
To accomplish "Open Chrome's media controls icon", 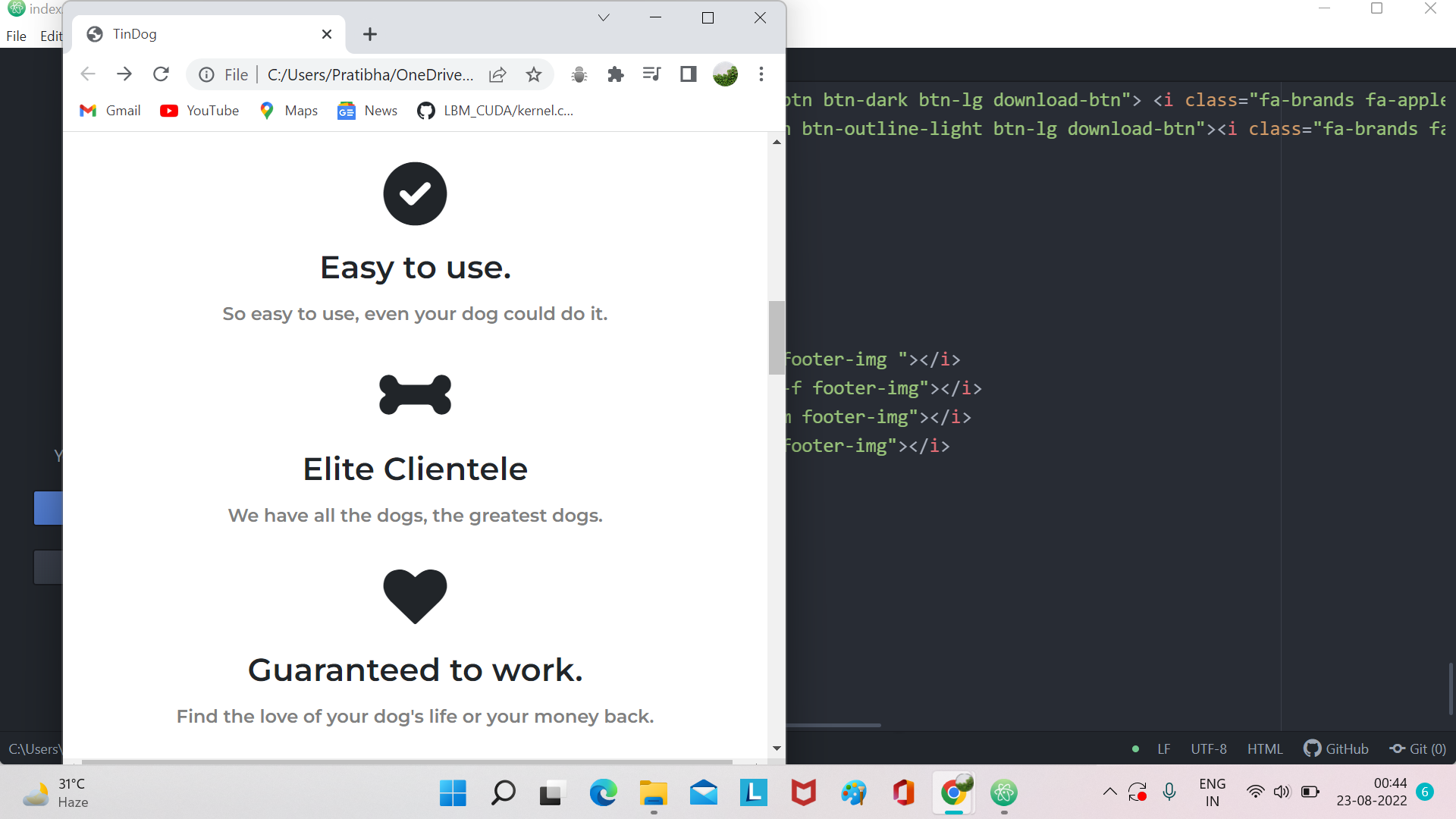I will pos(651,74).
